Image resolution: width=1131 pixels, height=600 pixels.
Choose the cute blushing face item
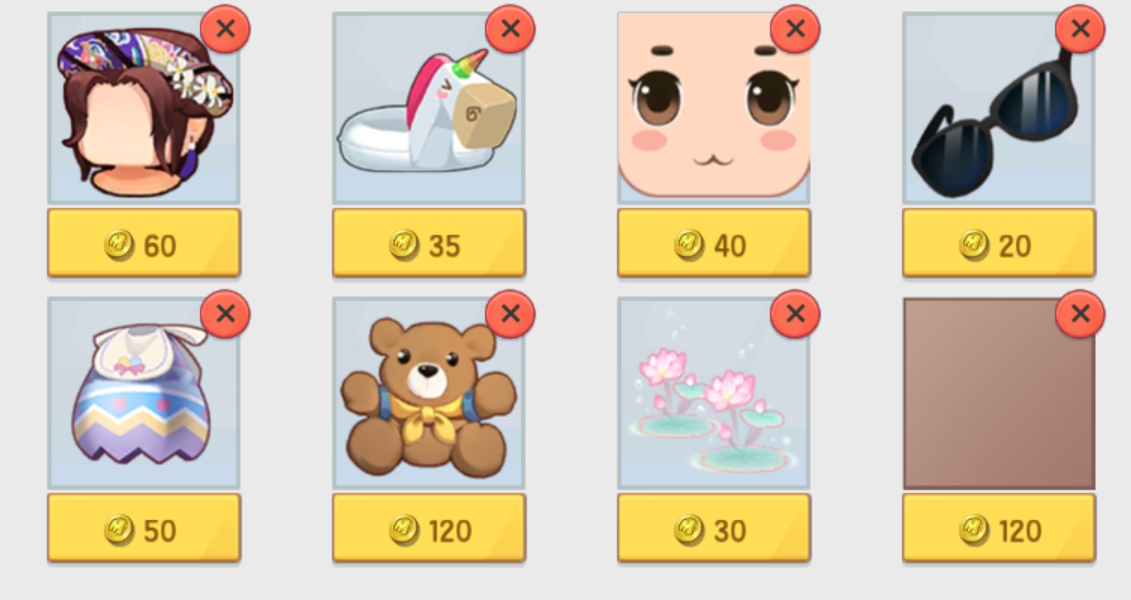pyautogui.click(x=713, y=108)
